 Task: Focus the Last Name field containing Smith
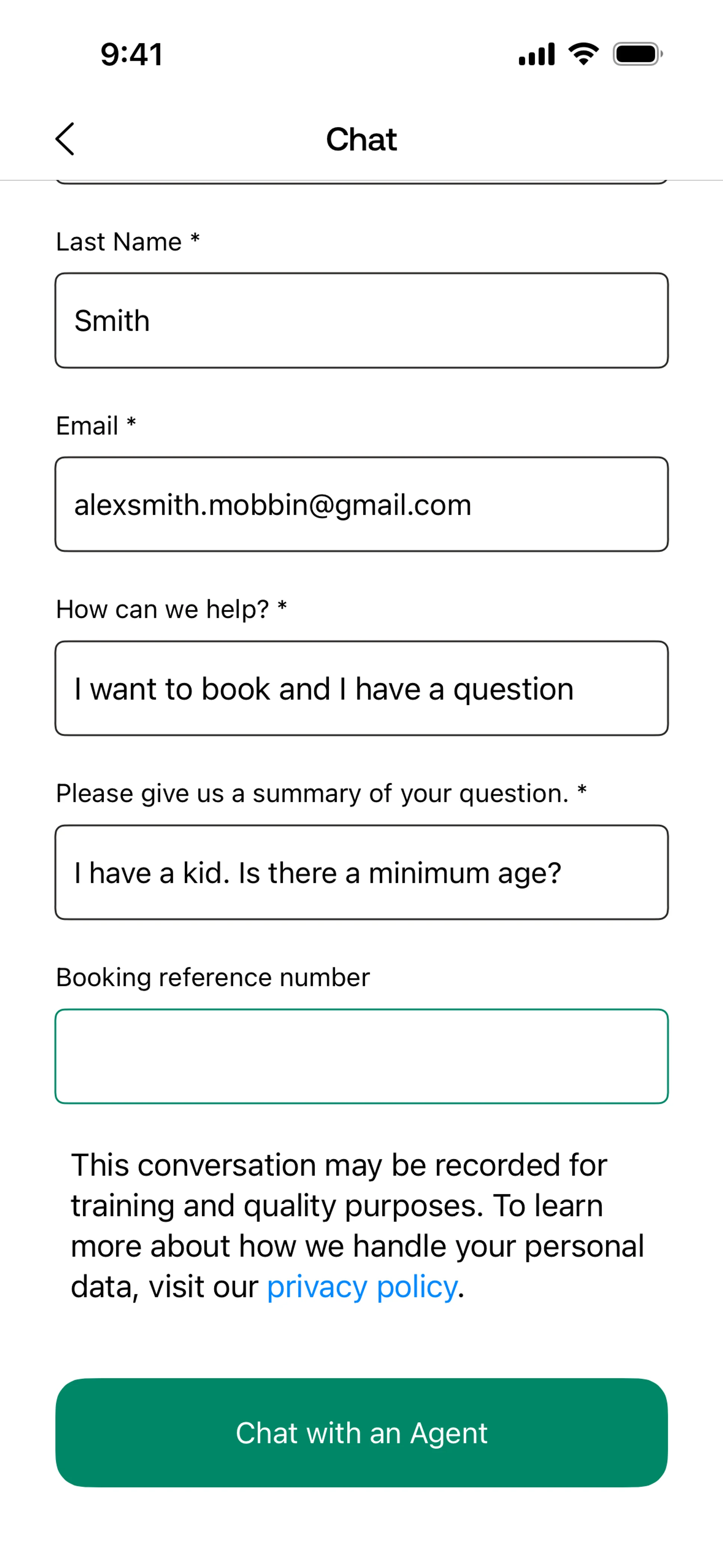click(x=361, y=321)
